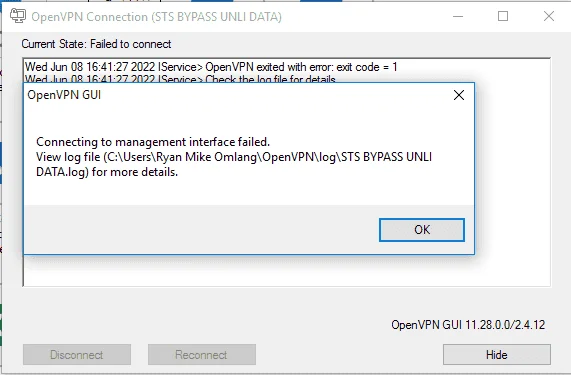571x375 pixels.
Task: Click the OpenVPN Connection window icon
Action: pos(17,16)
